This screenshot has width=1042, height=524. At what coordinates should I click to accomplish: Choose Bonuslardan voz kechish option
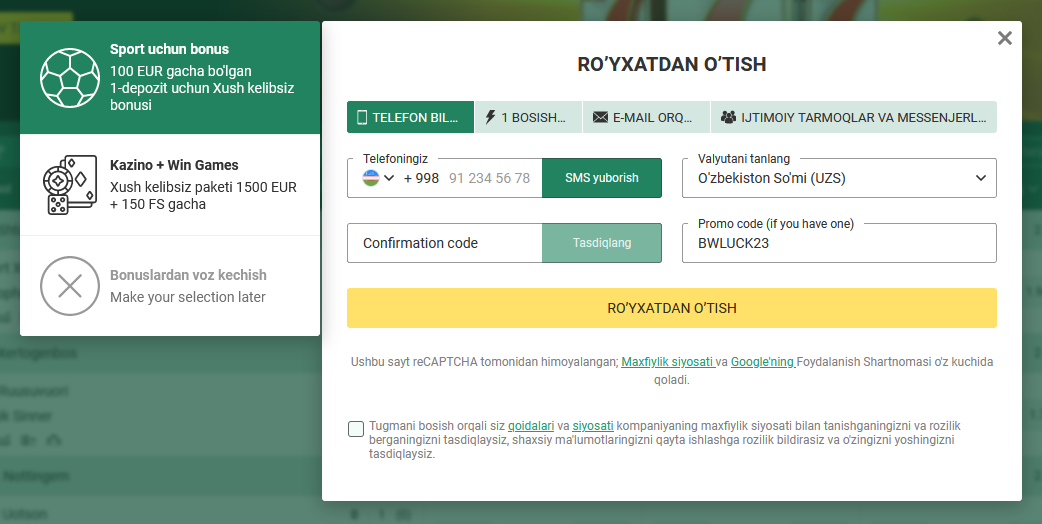click(x=170, y=286)
